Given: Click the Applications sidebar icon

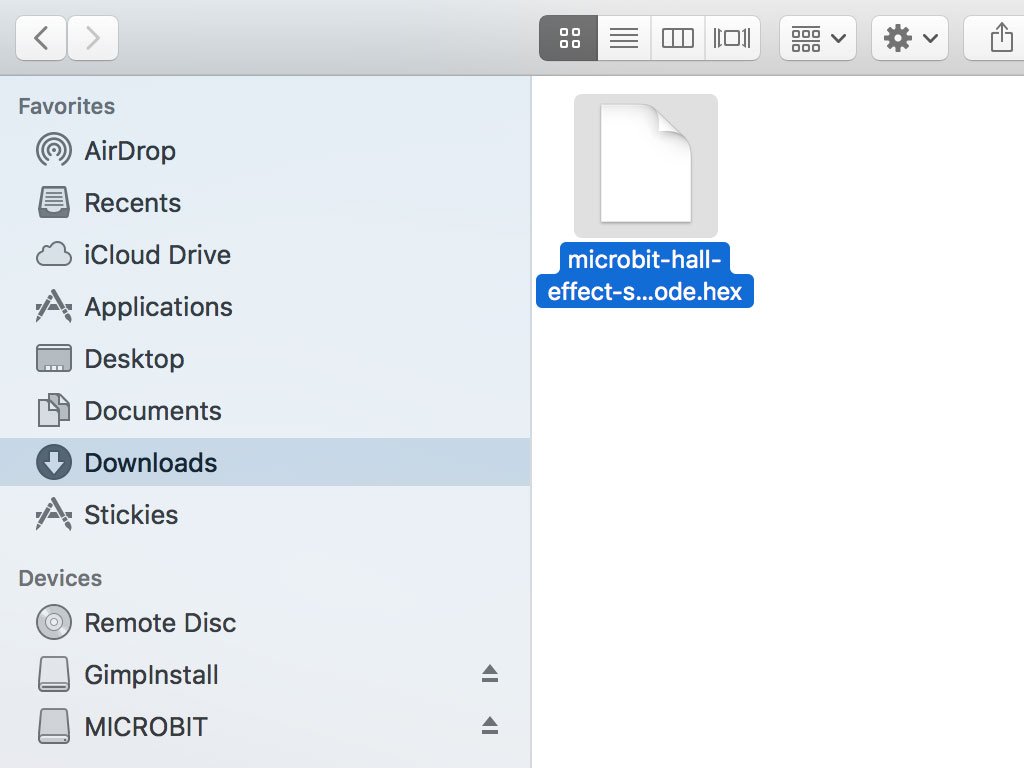Looking at the screenshot, I should [54, 306].
